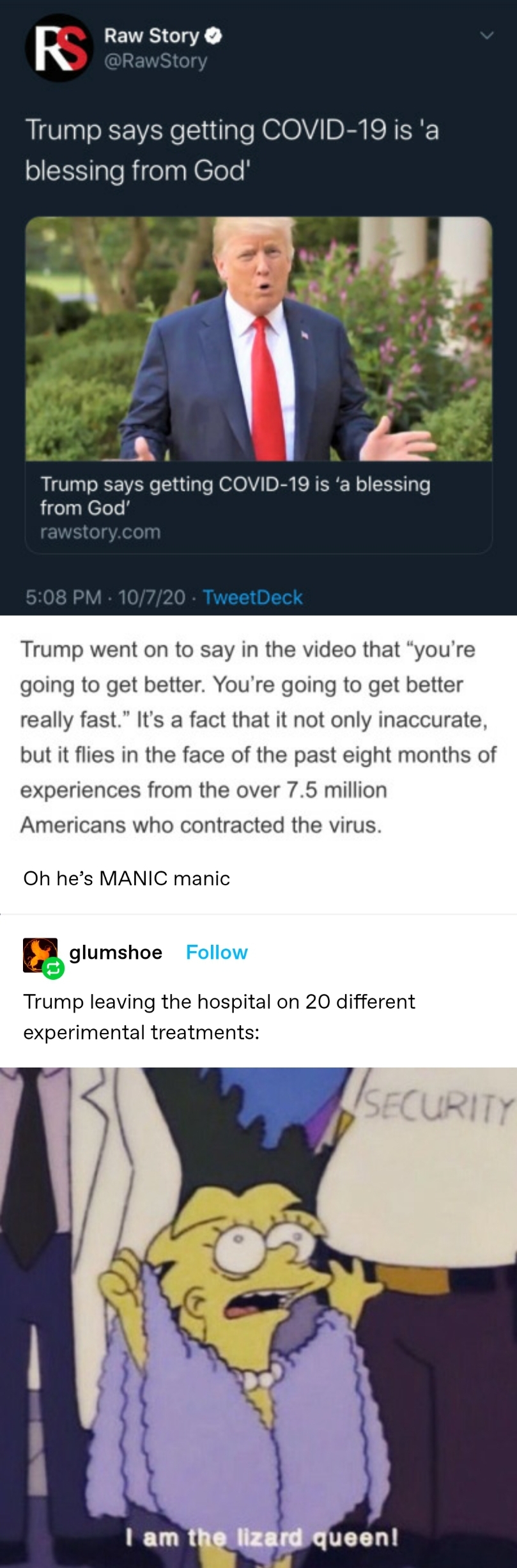This screenshot has width=517, height=1568.
Task: Click the experimental treatments caption text
Action: pos(219,1016)
